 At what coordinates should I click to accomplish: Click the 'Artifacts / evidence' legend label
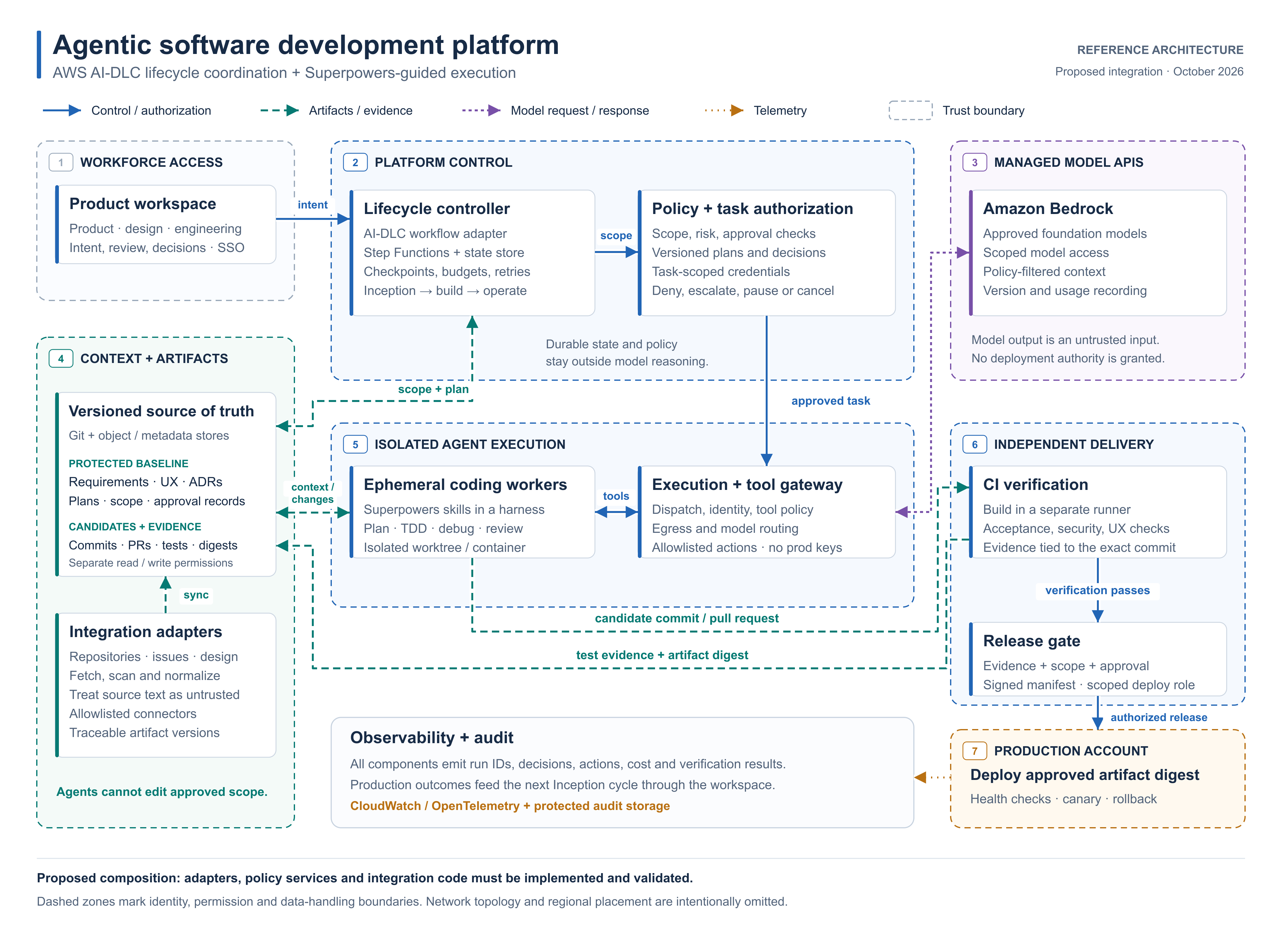point(361,111)
